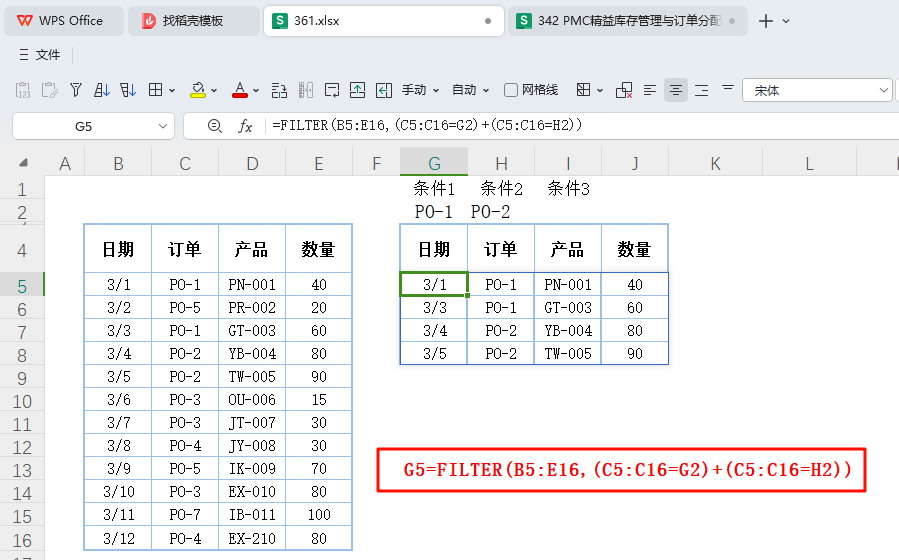Align text left in the toolbar
This screenshot has height=560, width=899.
(x=650, y=90)
